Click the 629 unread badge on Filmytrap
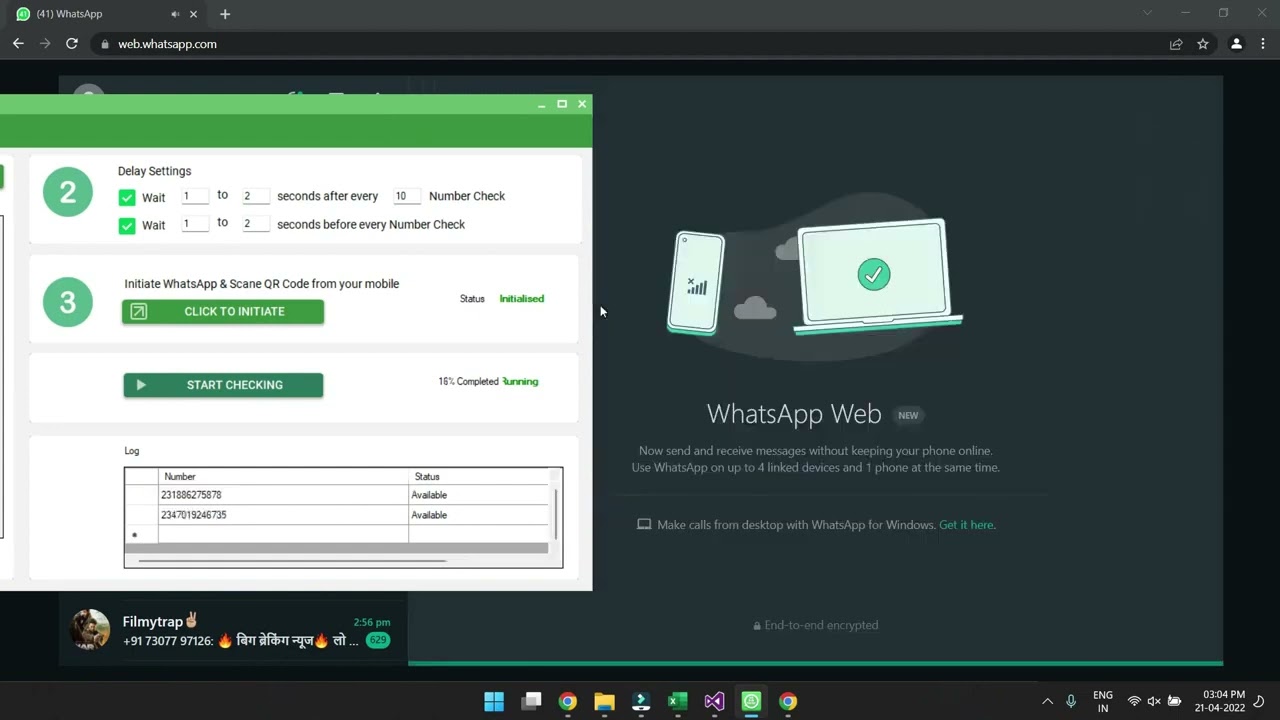The height and width of the screenshot is (720, 1280). point(377,640)
